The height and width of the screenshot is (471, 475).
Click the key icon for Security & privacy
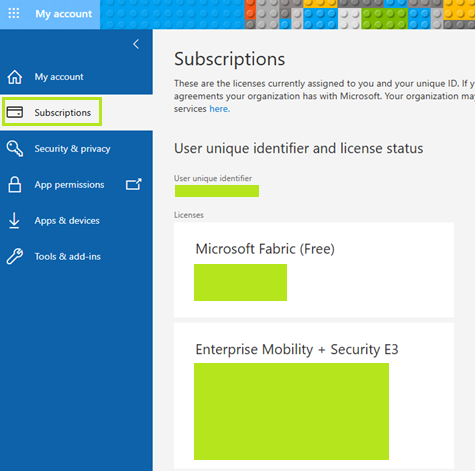click(x=15, y=148)
